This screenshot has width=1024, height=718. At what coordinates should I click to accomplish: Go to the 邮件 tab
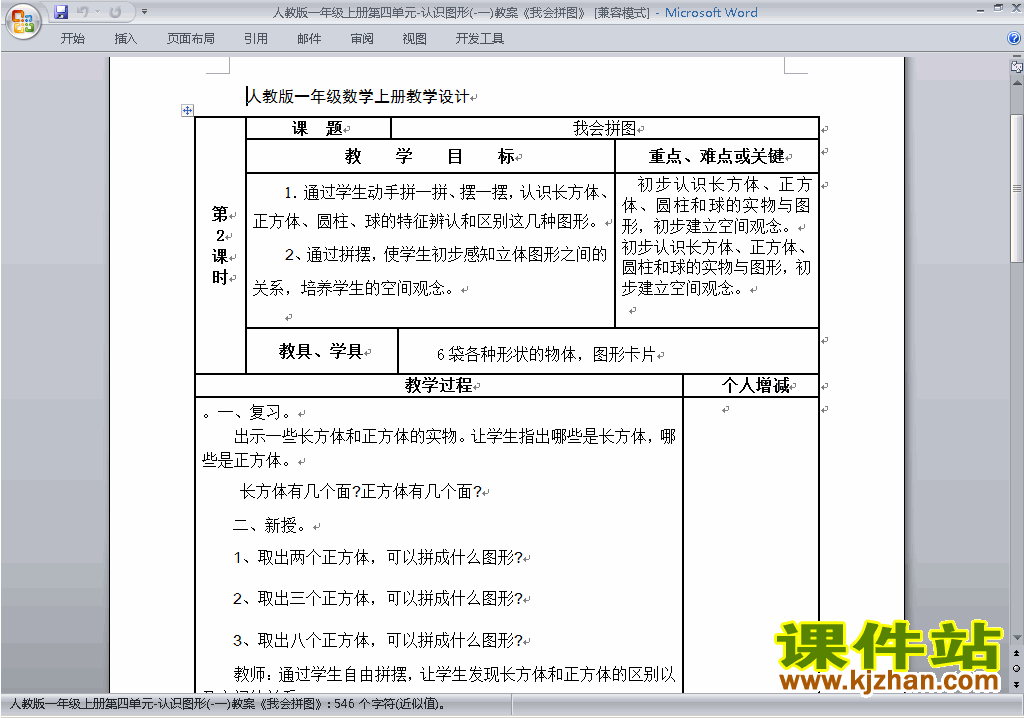click(309, 39)
